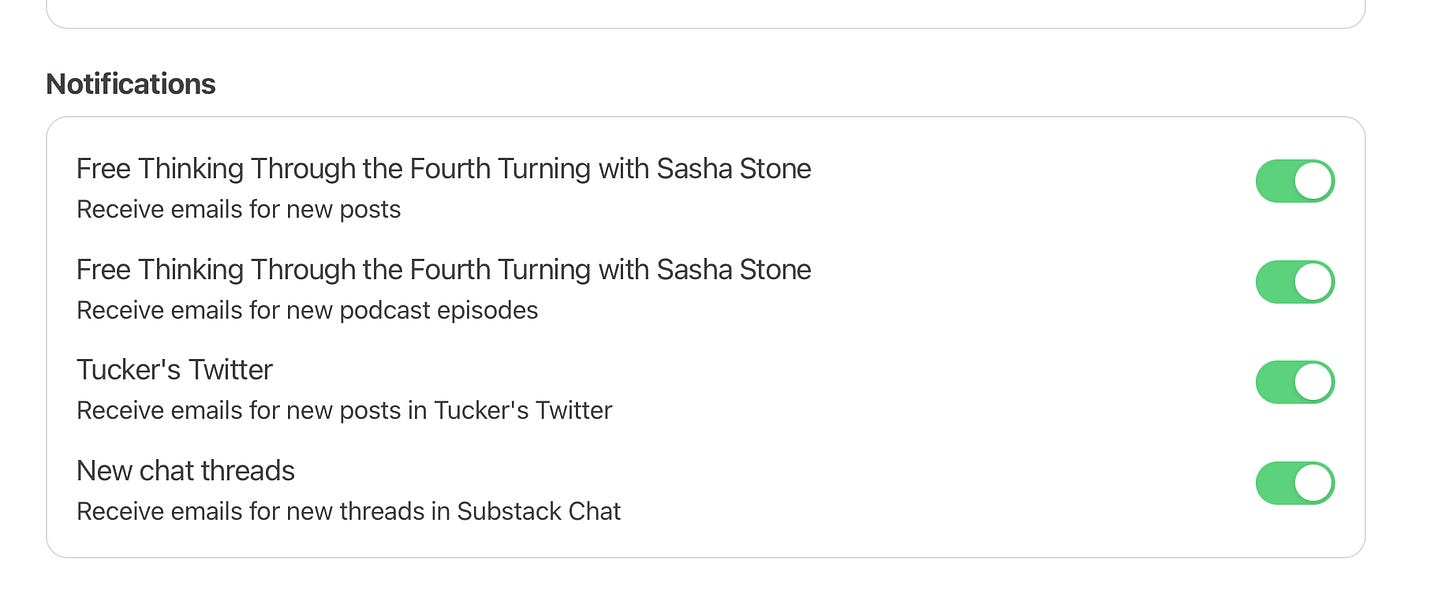Viewport: 1456px width, 590px height.
Task: Select the "New chat threads" row title
Action: pos(185,471)
